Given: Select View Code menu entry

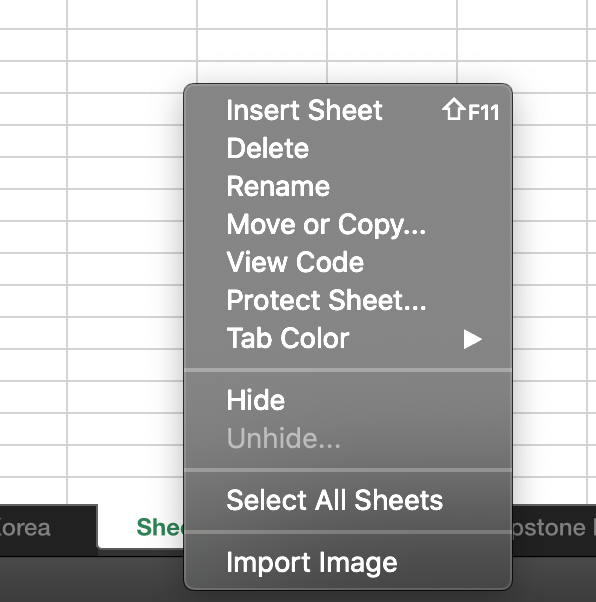Looking at the screenshot, I should point(348,263).
